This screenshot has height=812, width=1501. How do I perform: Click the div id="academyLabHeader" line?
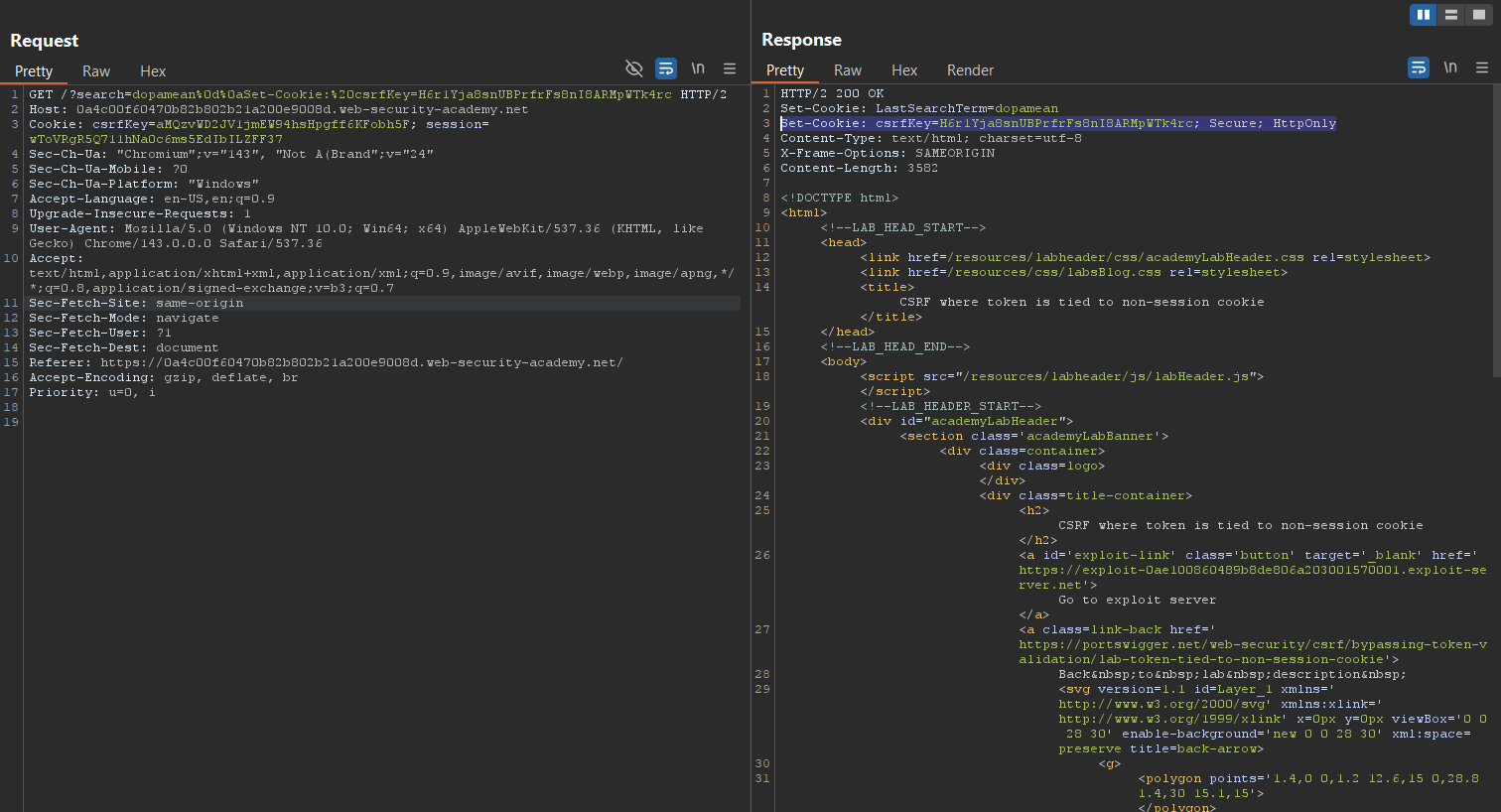pos(967,421)
